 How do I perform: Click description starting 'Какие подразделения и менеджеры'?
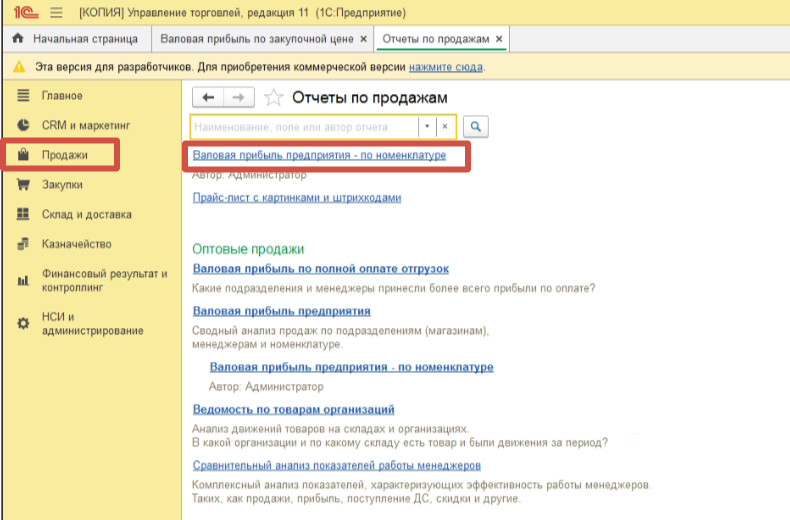coord(393,288)
